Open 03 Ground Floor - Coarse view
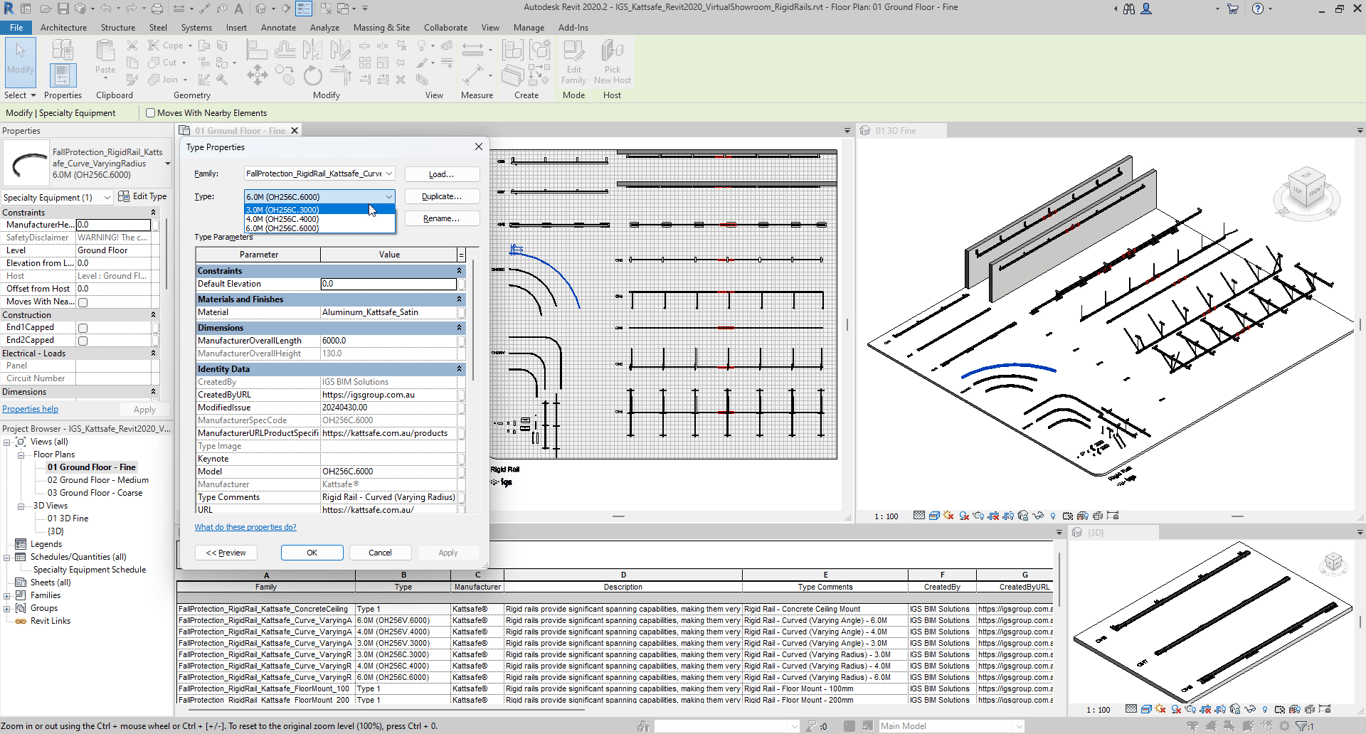This screenshot has width=1366, height=734. click(x=95, y=493)
